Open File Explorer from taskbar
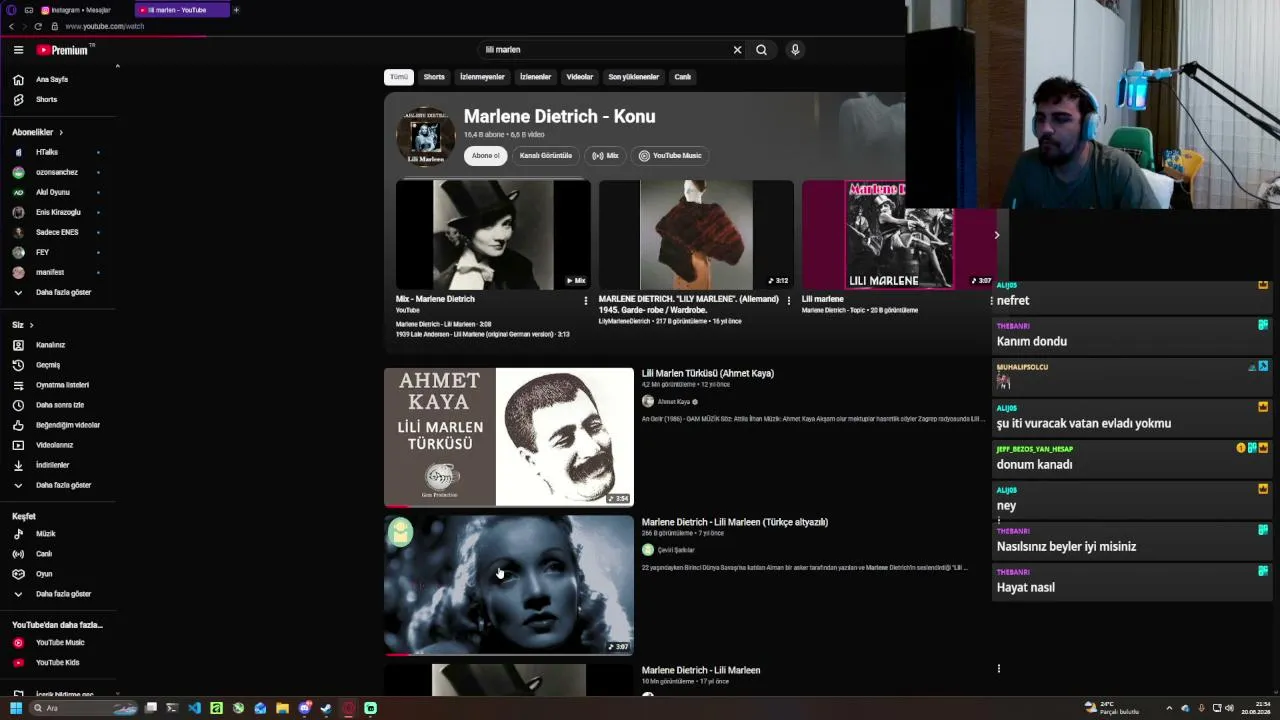 click(282, 708)
